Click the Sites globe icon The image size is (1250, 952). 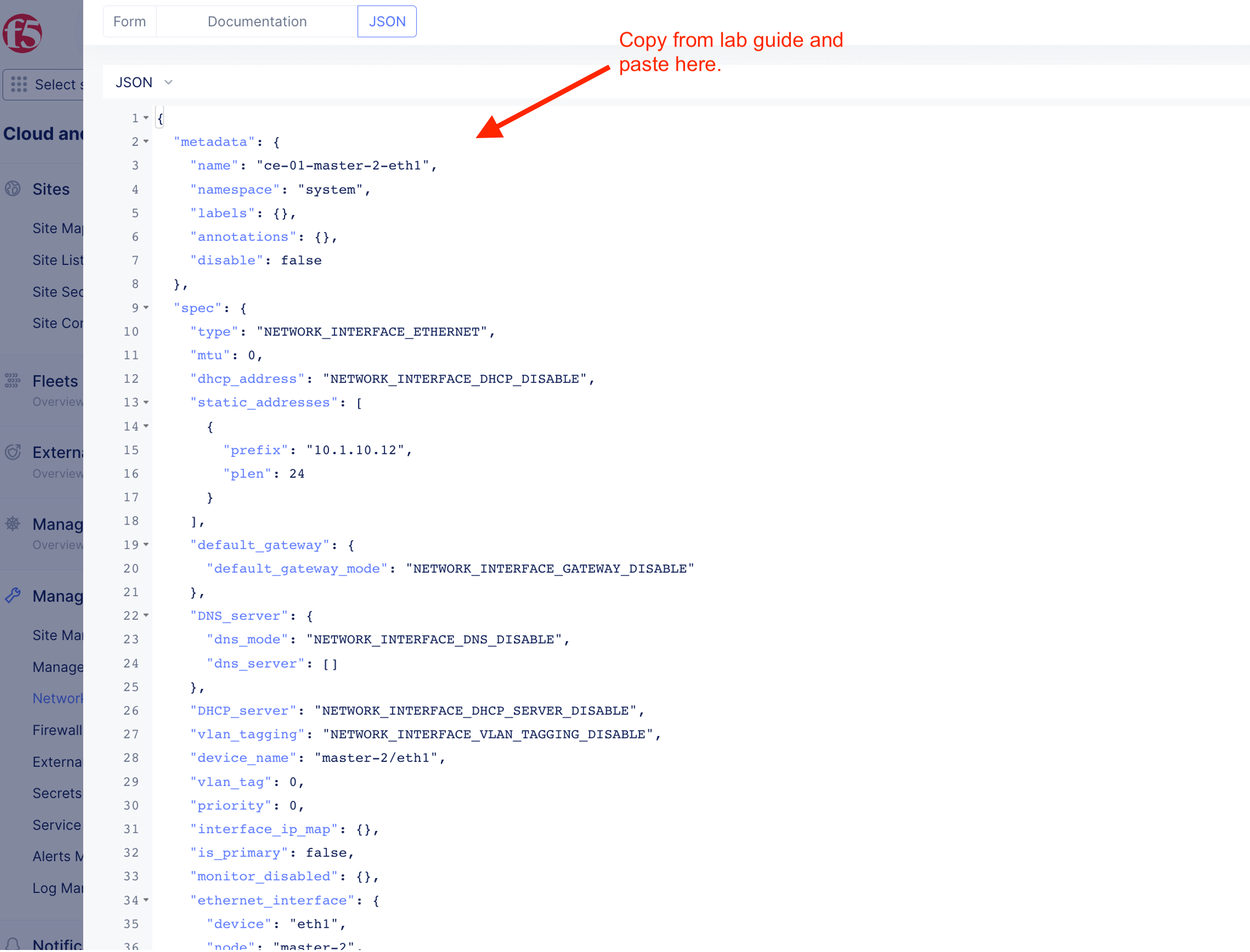pyautogui.click(x=13, y=189)
